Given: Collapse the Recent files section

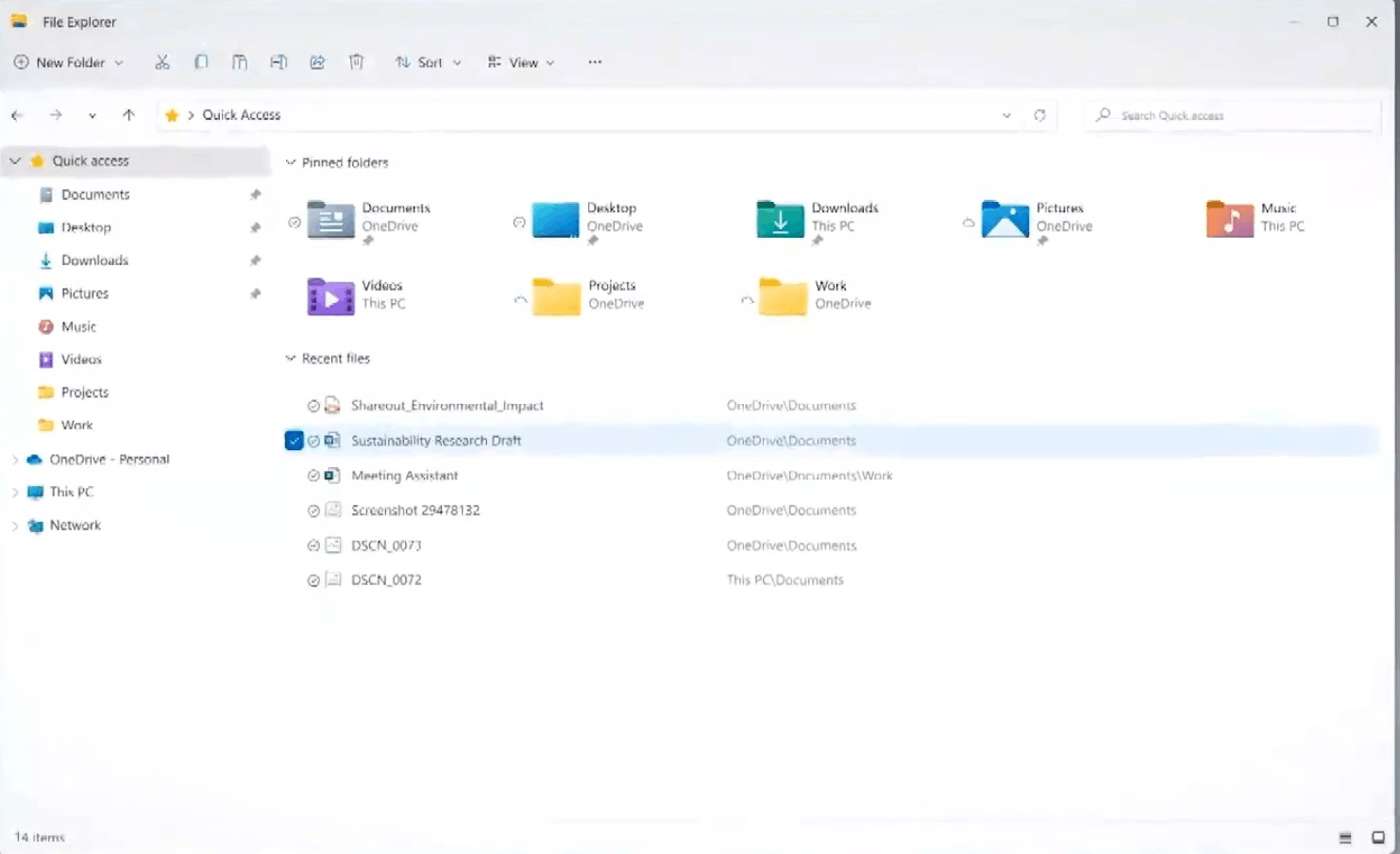Looking at the screenshot, I should pyautogui.click(x=290, y=359).
